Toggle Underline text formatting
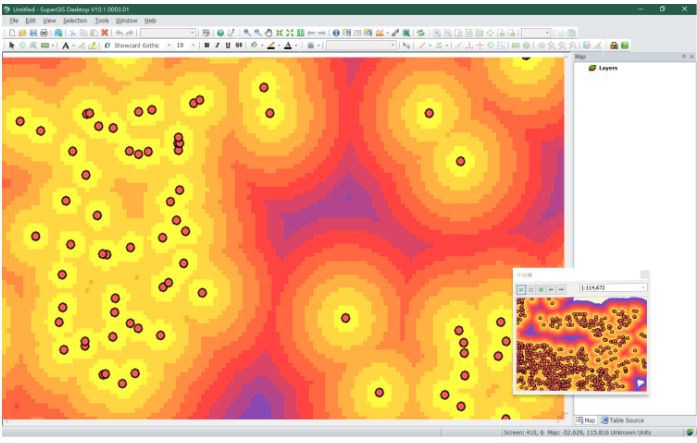 [228, 45]
